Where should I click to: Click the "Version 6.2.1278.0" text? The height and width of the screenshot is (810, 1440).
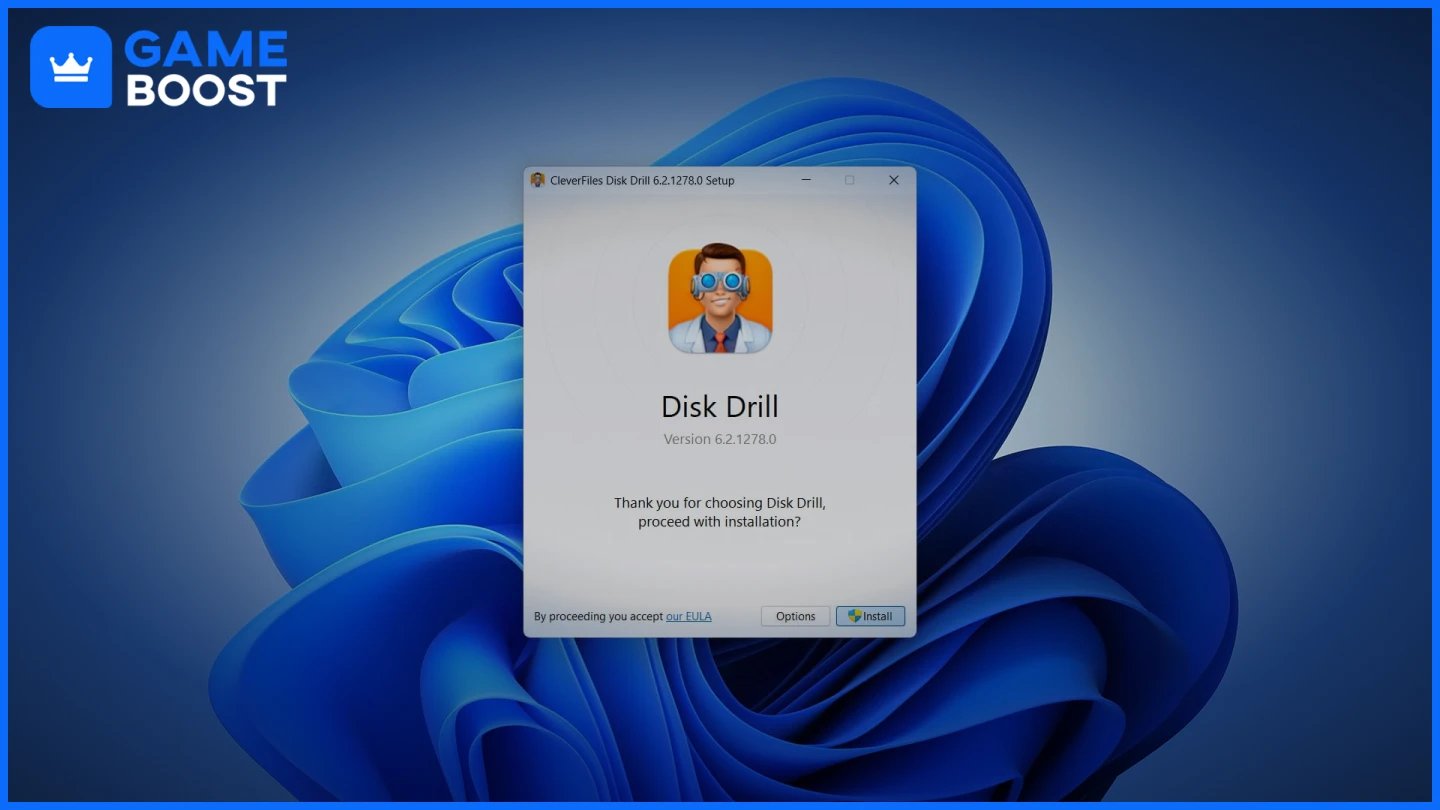[720, 439]
